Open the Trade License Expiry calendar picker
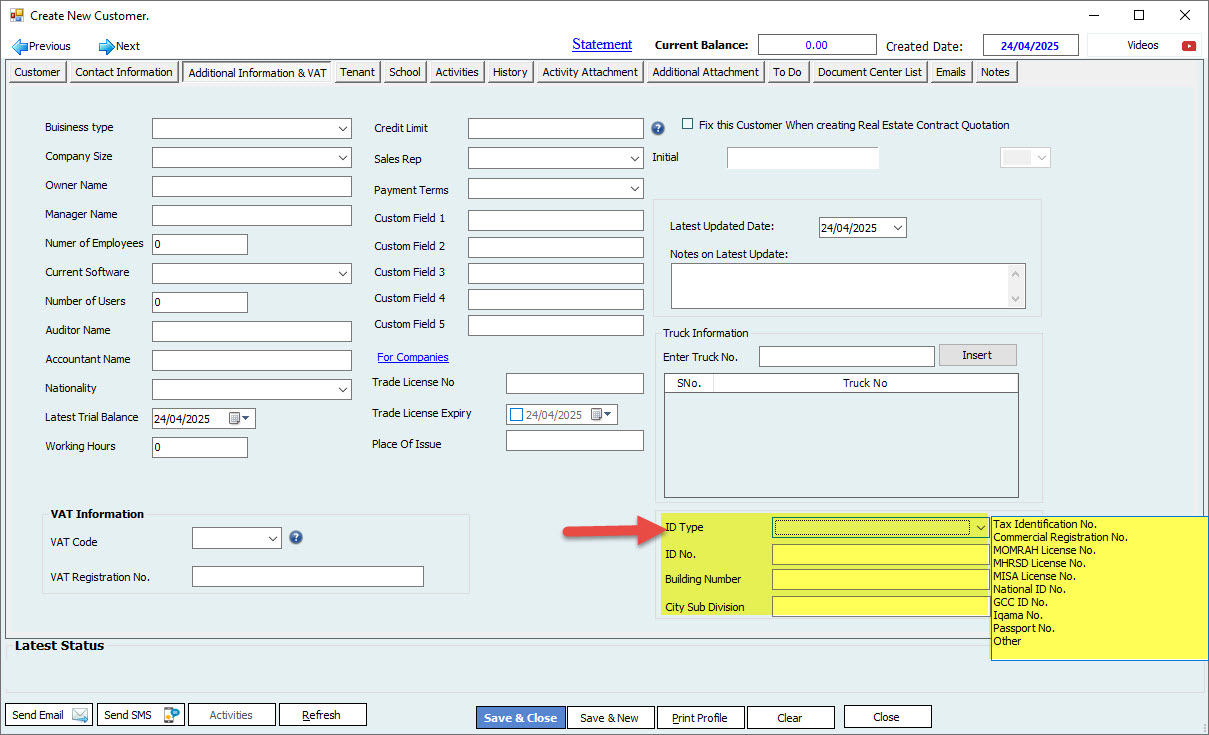1209x735 pixels. [x=603, y=414]
